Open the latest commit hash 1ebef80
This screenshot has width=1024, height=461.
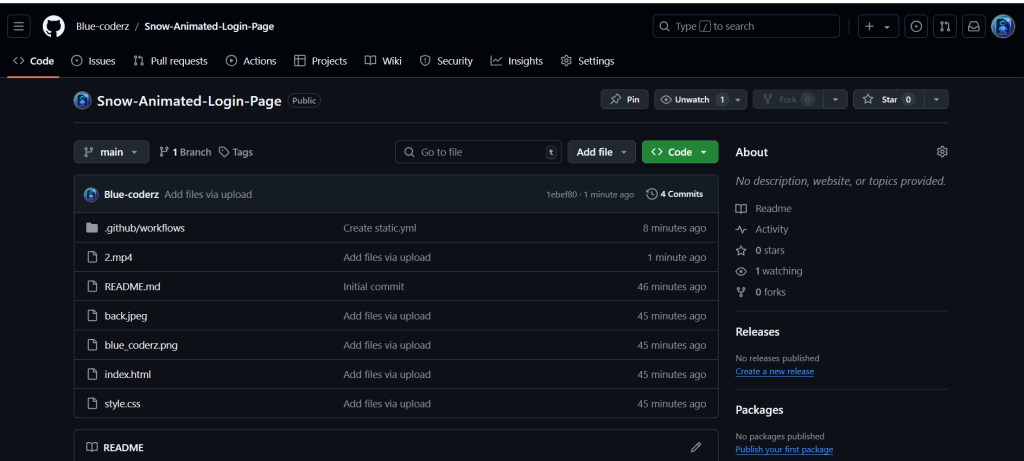tap(562, 194)
